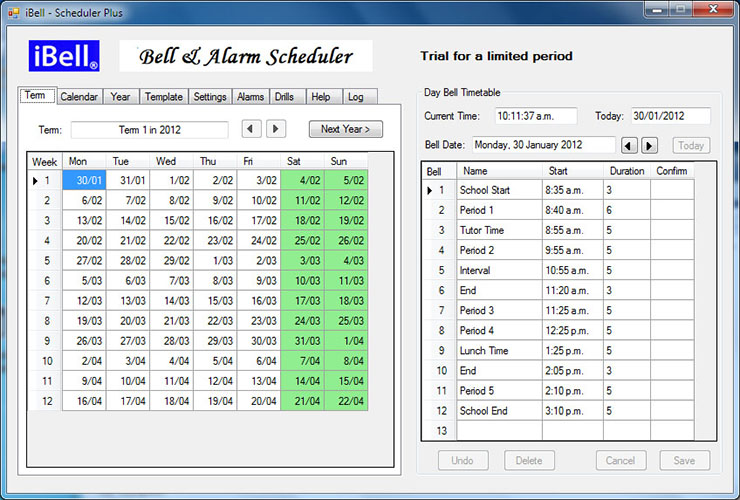740x500 pixels.
Task: Switch to the Alarms tab
Action: (251, 97)
